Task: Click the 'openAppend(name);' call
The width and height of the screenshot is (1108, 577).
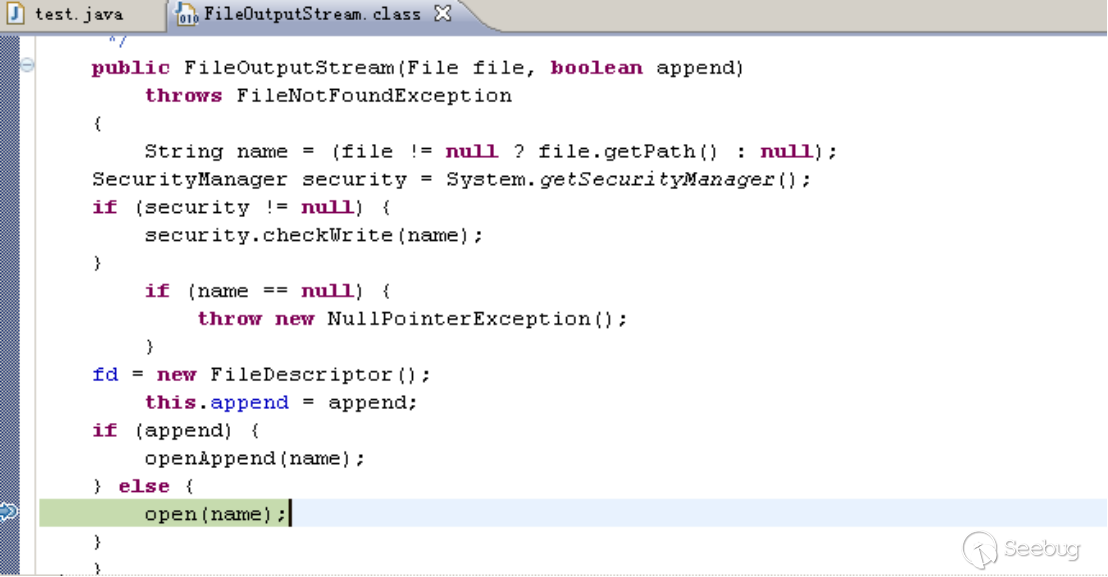Action: pyautogui.click(x=254, y=458)
